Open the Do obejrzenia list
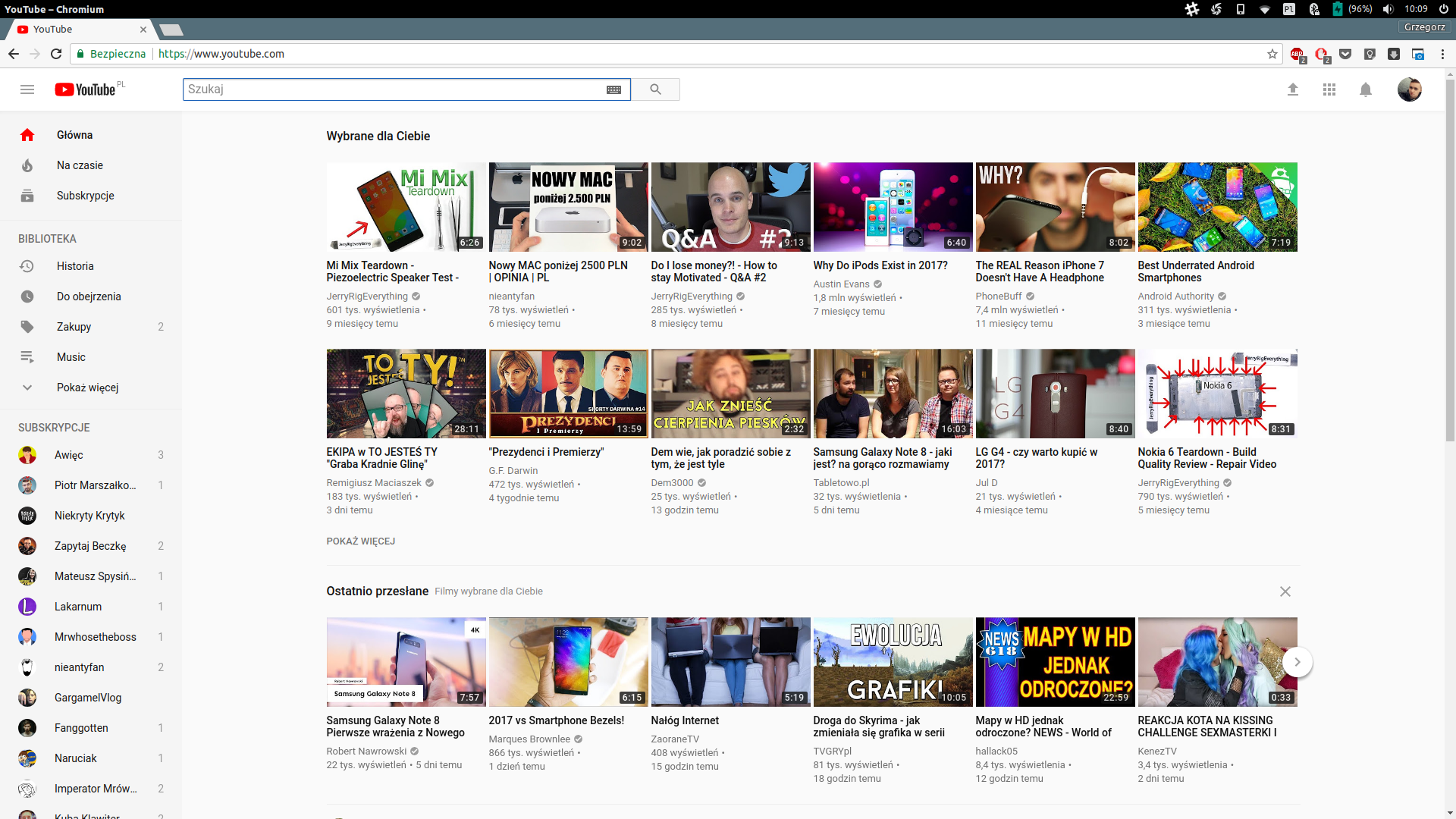This screenshot has height=819, width=1456. pyautogui.click(x=91, y=297)
